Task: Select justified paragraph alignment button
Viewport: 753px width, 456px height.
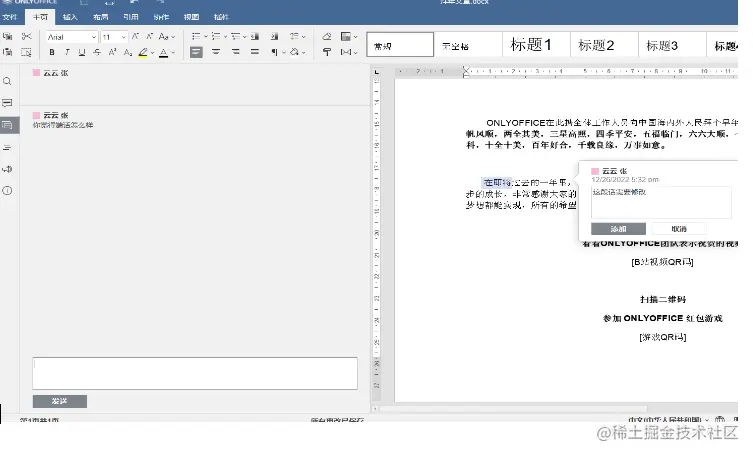Action: click(x=255, y=52)
